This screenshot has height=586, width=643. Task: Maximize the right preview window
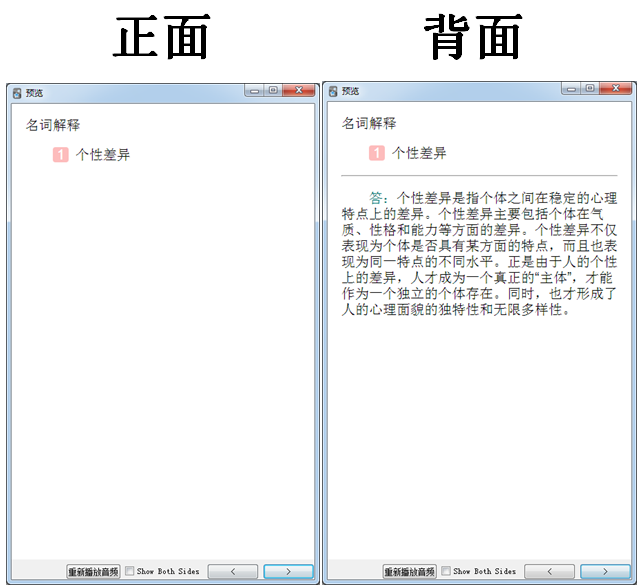[590, 89]
